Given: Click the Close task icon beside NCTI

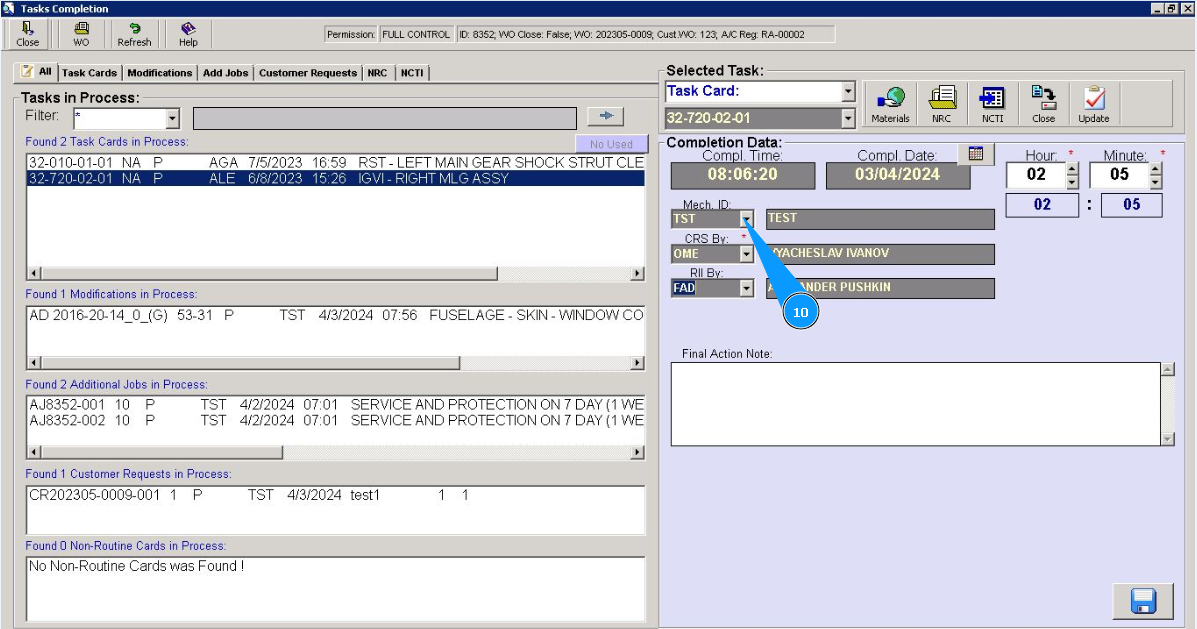Looking at the screenshot, I should pyautogui.click(x=1044, y=104).
